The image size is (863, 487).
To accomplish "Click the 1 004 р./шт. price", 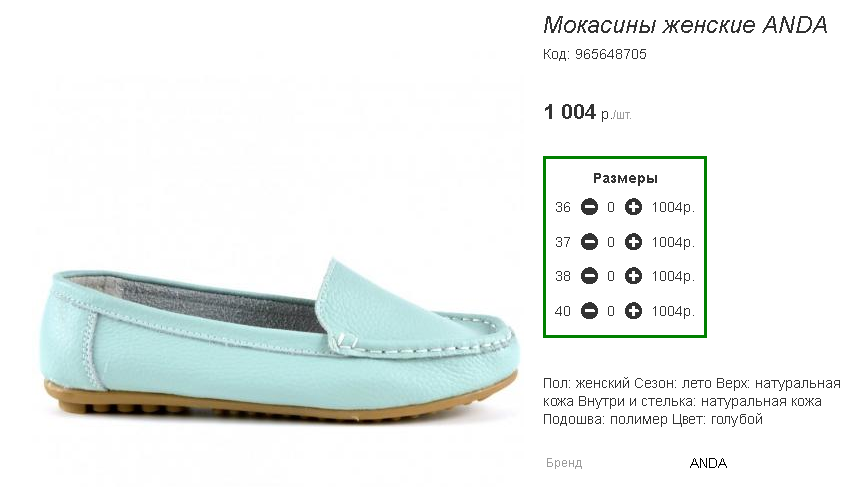I will [587, 112].
